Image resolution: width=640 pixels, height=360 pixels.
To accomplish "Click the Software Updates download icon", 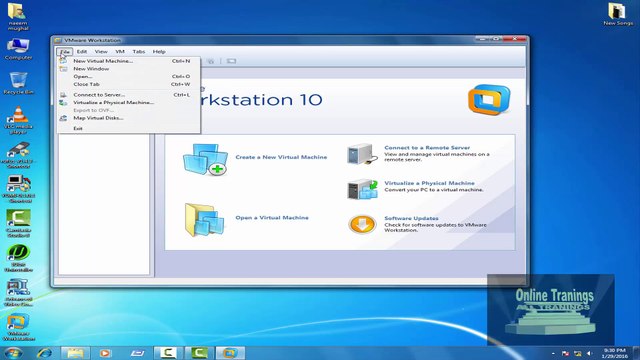I will click(x=362, y=224).
